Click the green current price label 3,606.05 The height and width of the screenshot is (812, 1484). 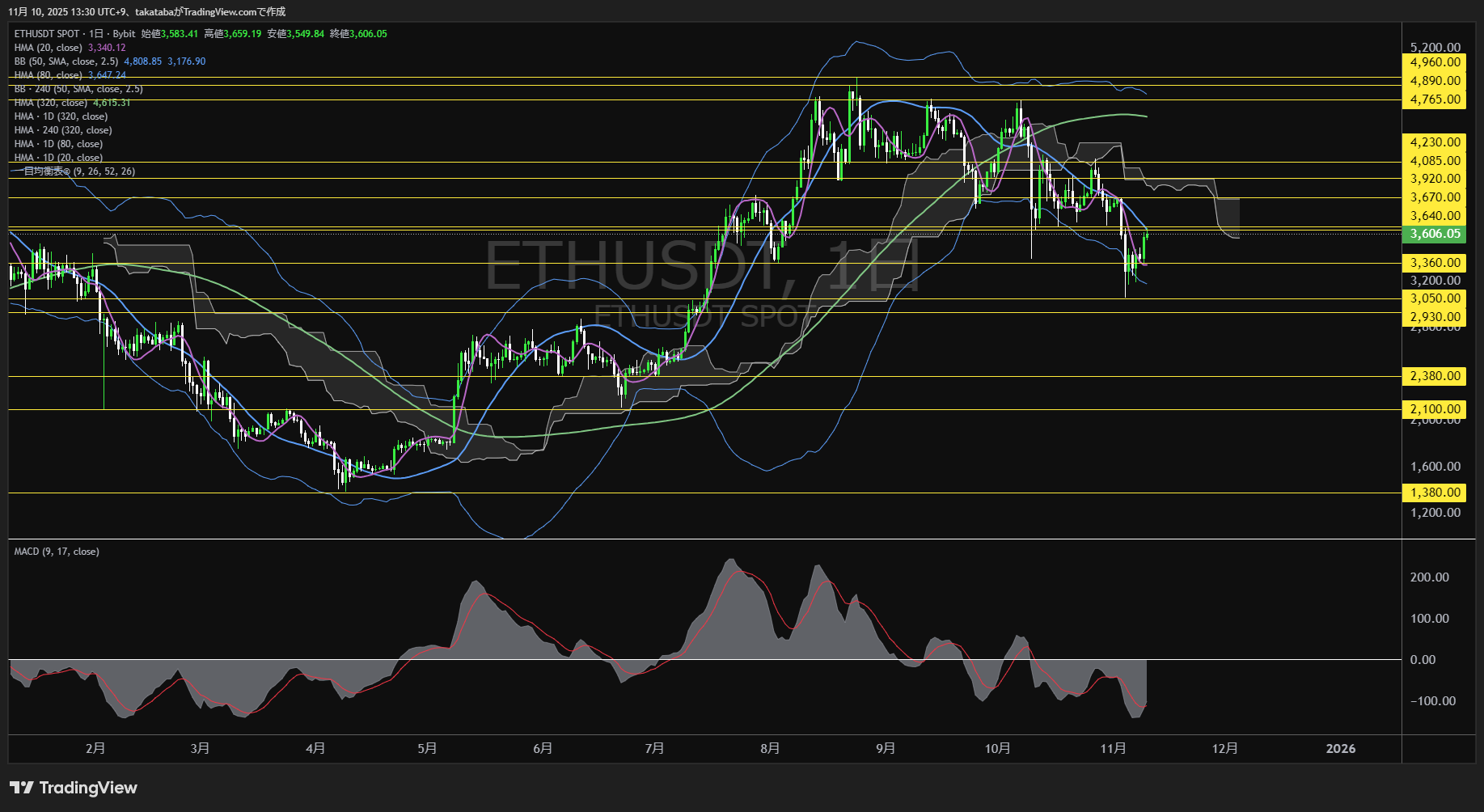[1435, 234]
